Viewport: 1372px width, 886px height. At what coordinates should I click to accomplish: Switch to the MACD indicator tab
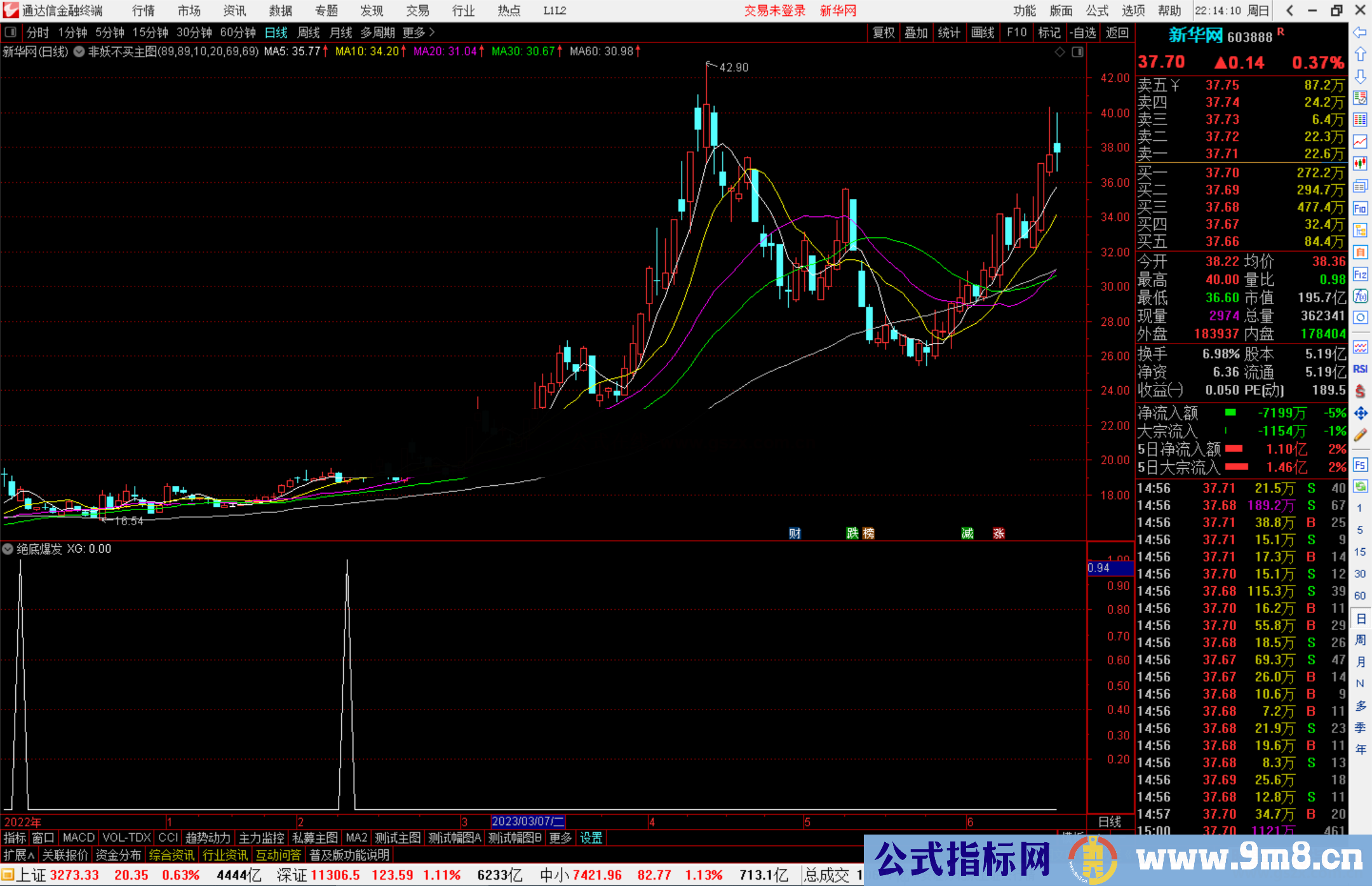pos(78,838)
